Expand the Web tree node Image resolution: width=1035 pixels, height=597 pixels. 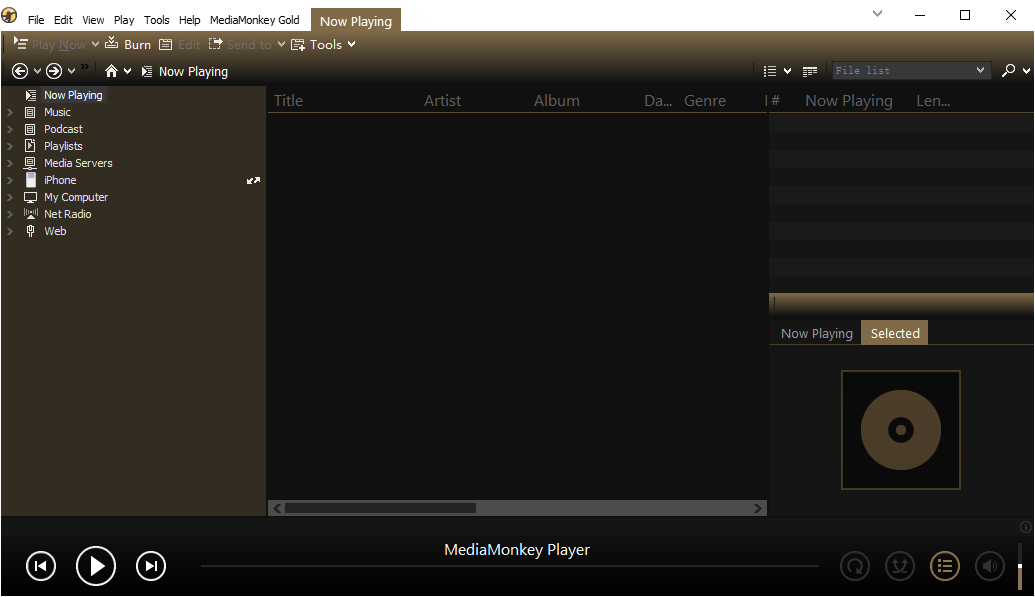pyautogui.click(x=10, y=231)
